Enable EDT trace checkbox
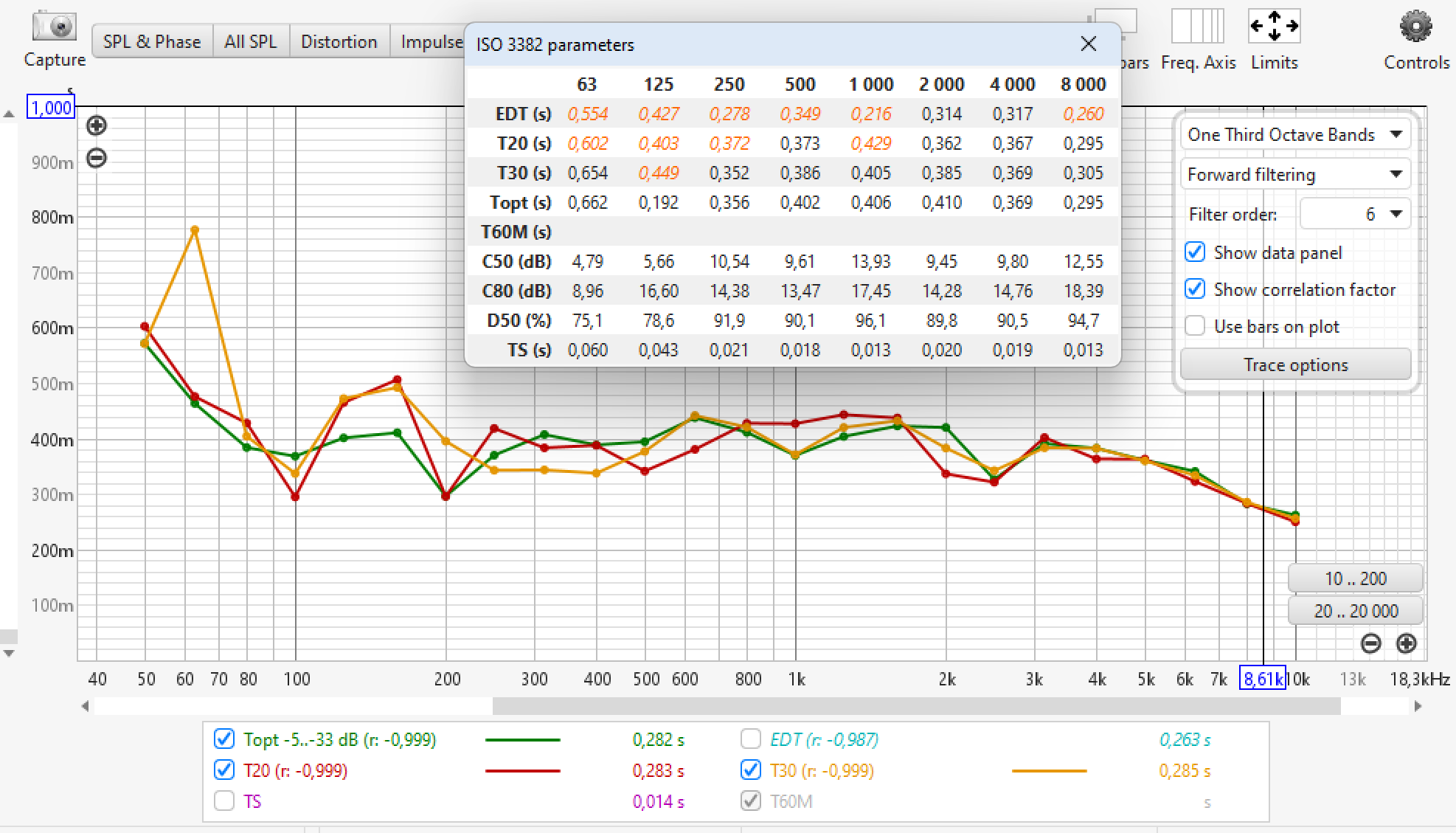The height and width of the screenshot is (833, 1456). click(751, 739)
